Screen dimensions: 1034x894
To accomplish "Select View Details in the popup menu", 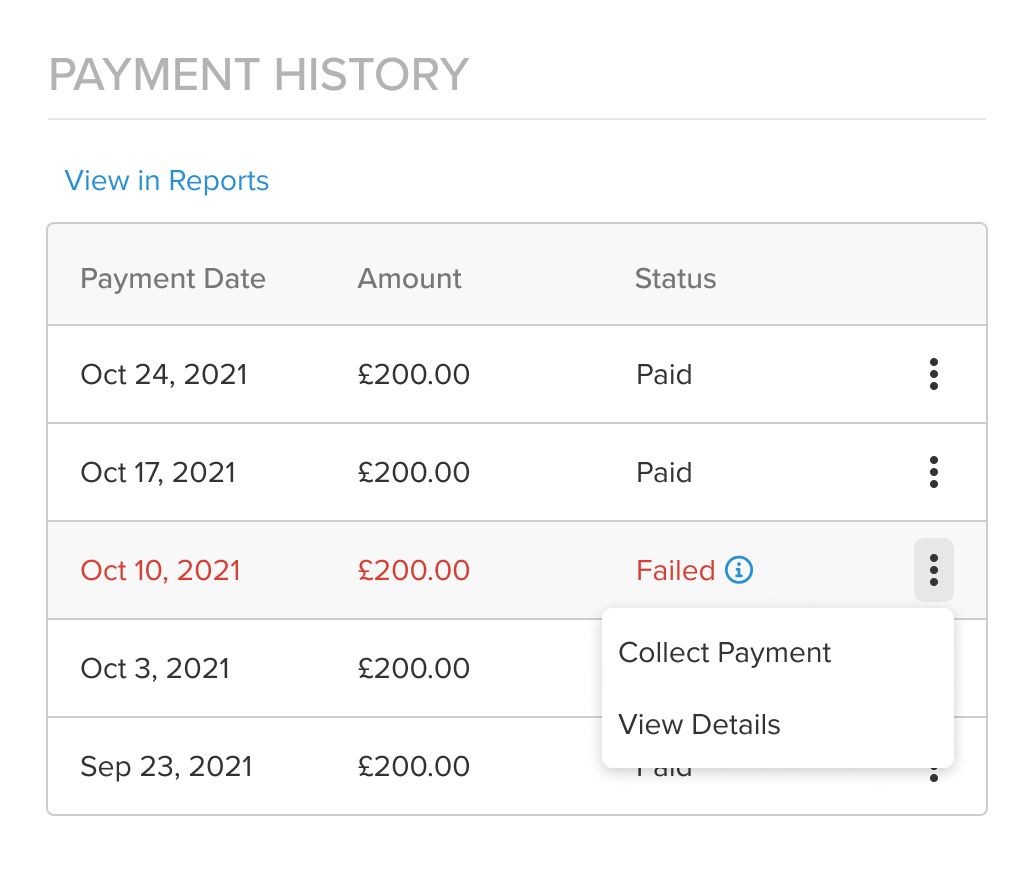I will click(700, 725).
